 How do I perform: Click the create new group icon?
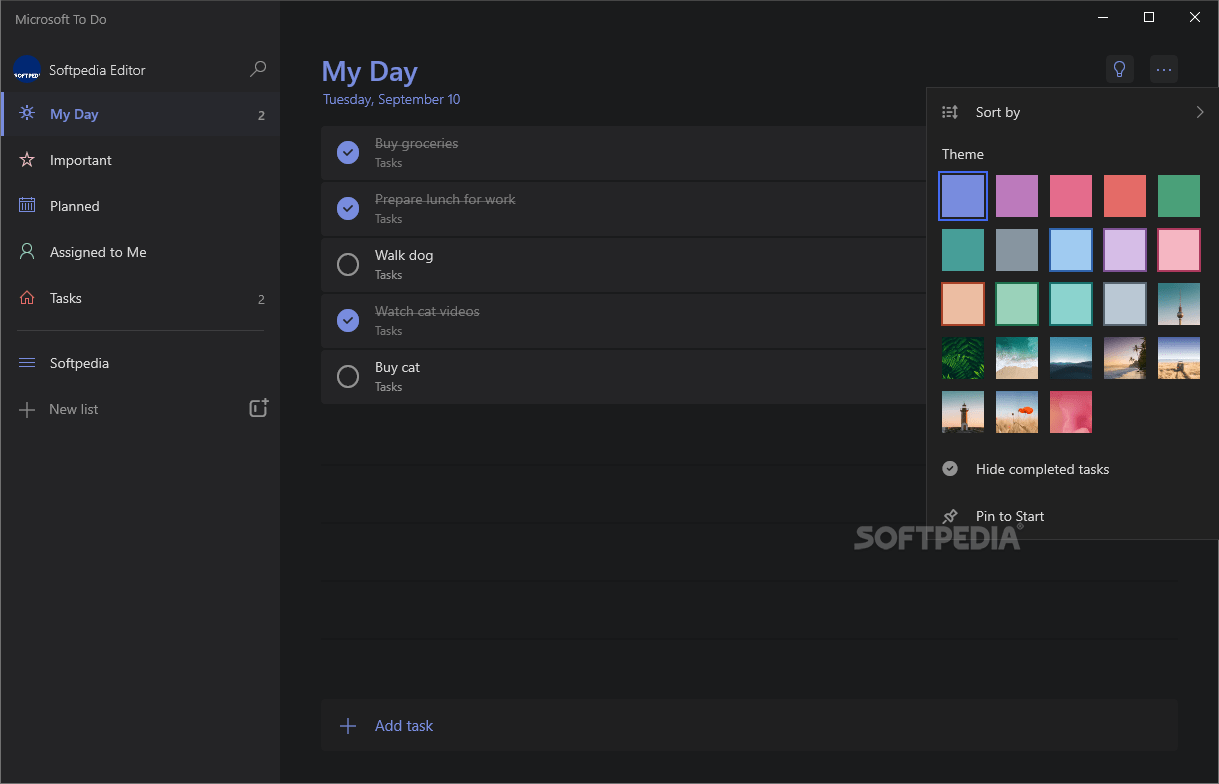259,408
